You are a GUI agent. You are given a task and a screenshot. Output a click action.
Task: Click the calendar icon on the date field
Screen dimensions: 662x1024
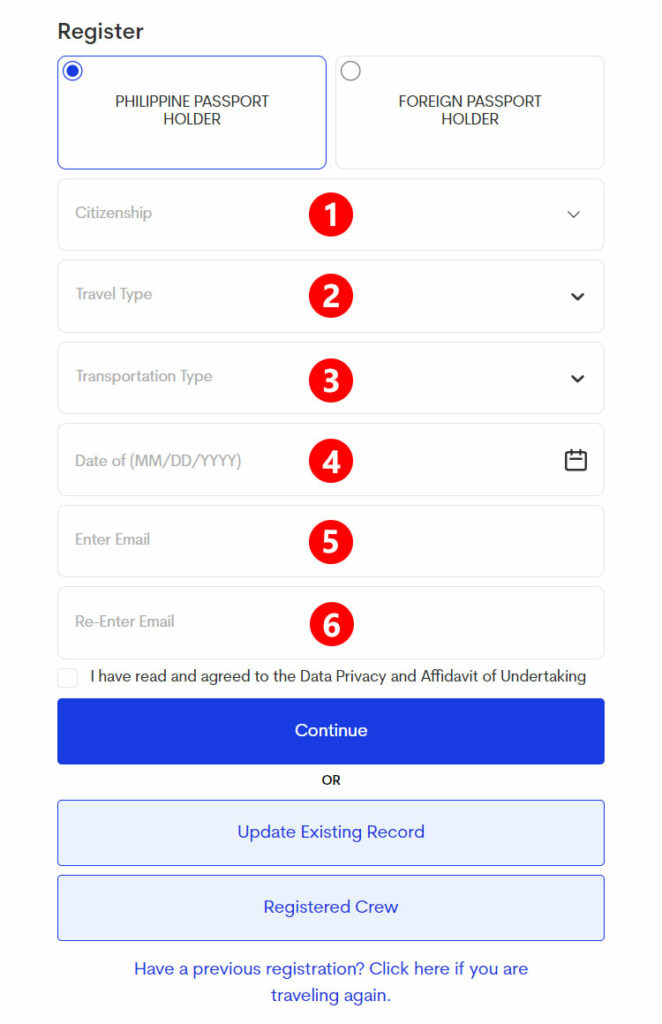click(575, 460)
